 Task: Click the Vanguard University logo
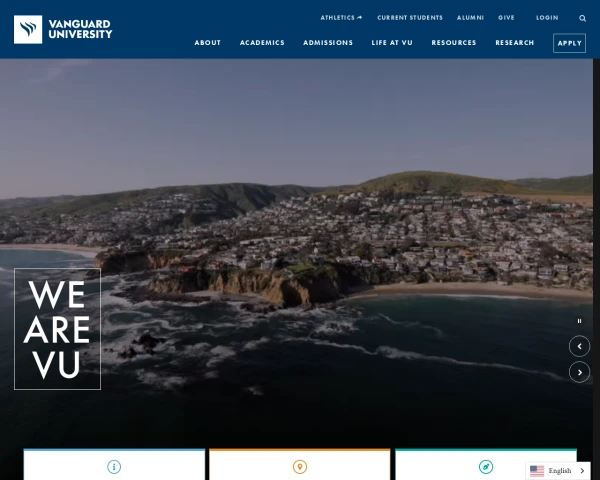point(63,29)
